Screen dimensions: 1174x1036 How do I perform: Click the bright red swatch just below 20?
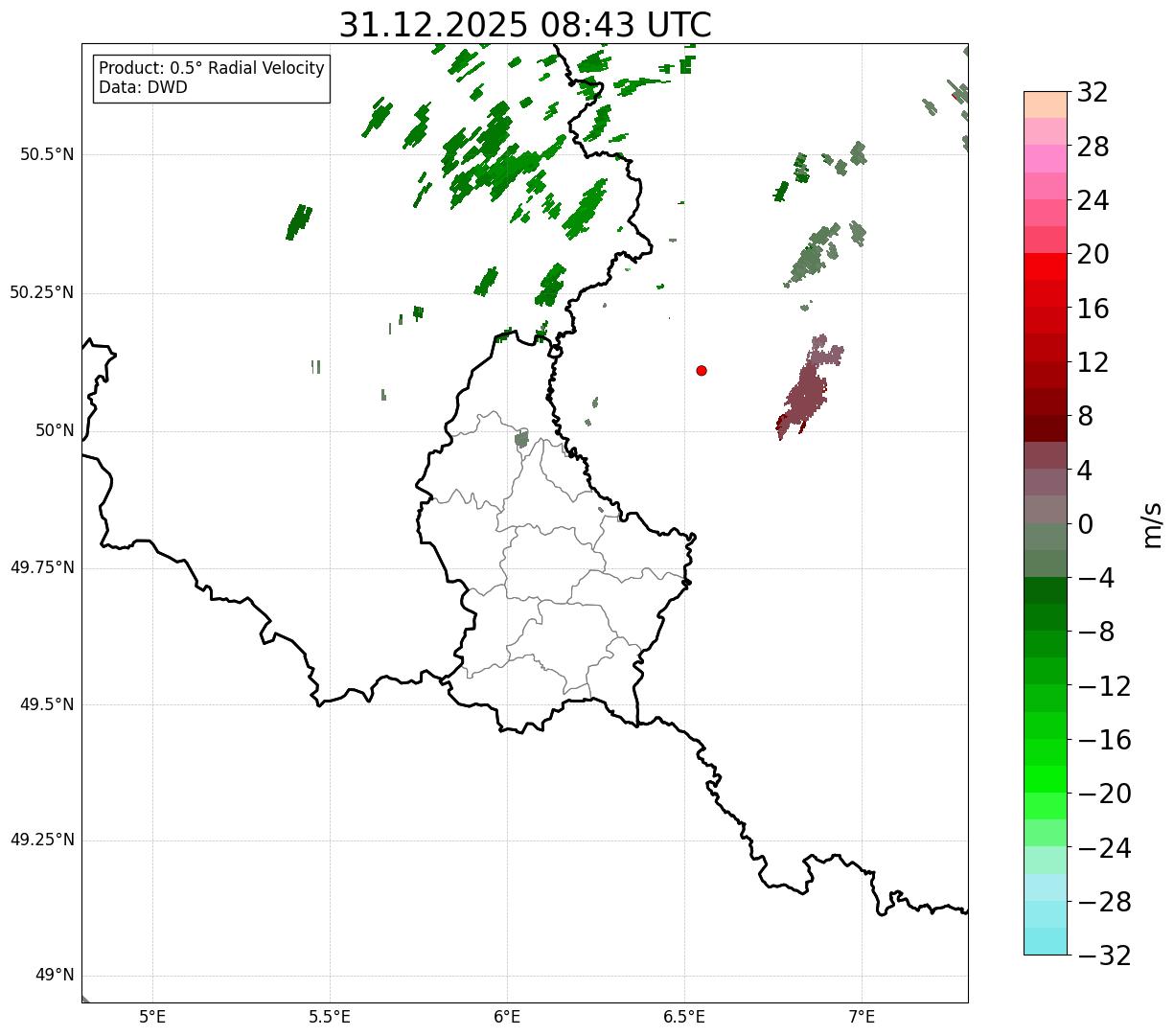pyautogui.click(x=1046, y=267)
